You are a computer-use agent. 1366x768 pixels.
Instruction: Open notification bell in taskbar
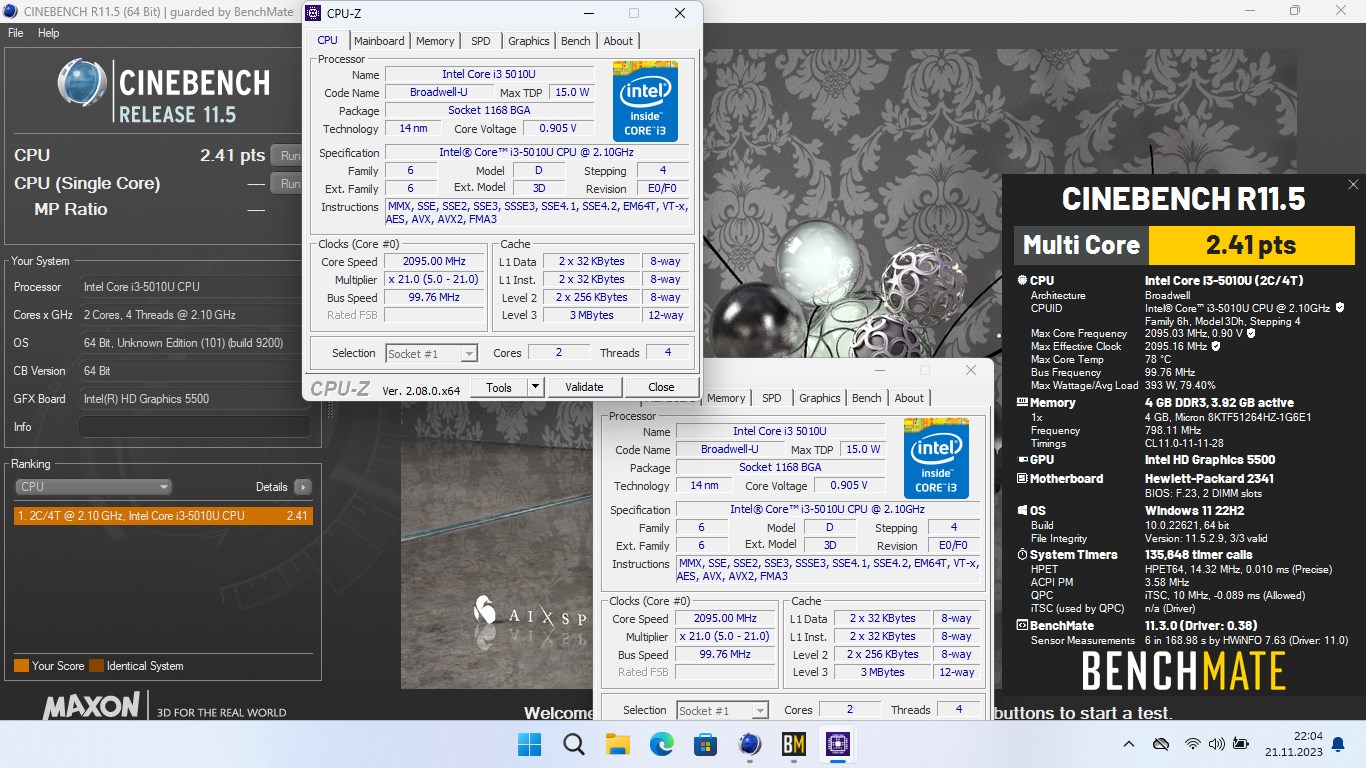point(1338,744)
